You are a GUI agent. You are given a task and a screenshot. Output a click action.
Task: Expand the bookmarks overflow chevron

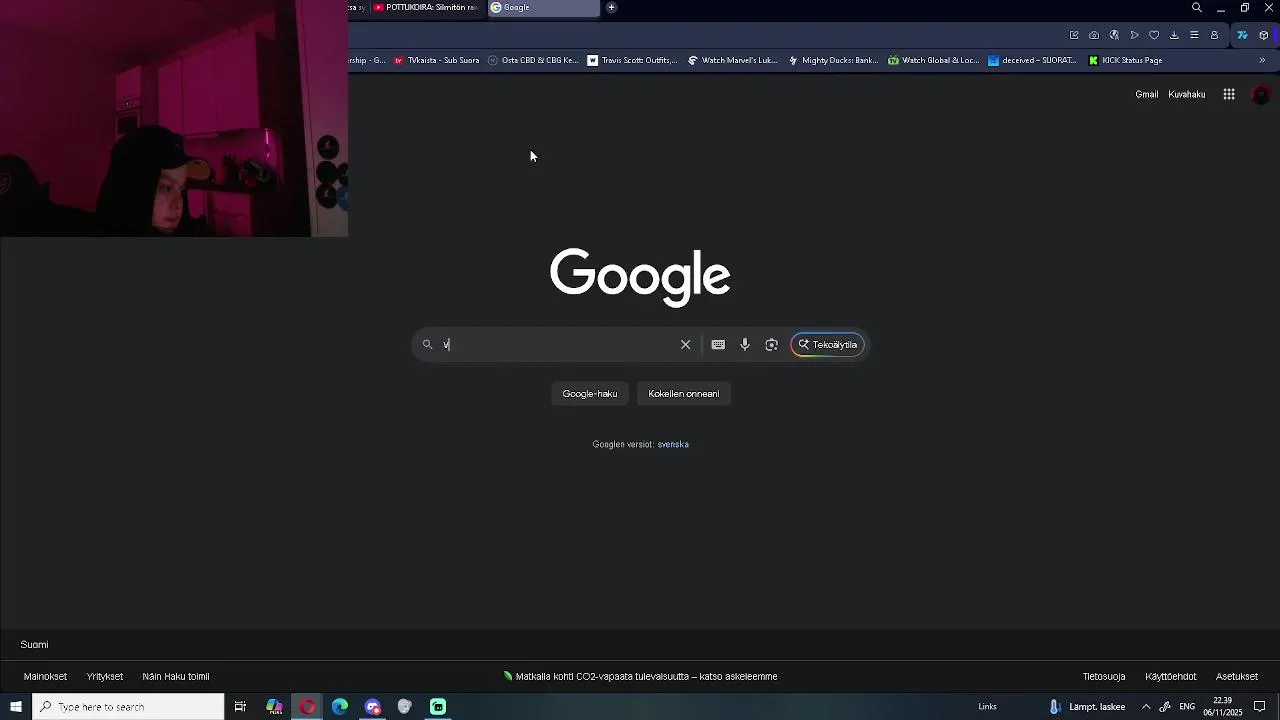click(x=1262, y=60)
